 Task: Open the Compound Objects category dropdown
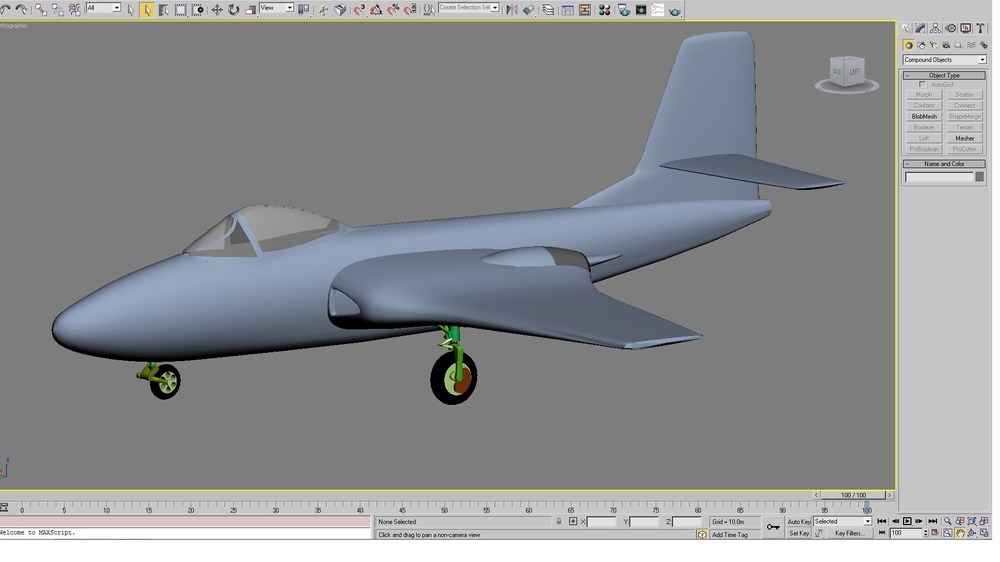(944, 60)
